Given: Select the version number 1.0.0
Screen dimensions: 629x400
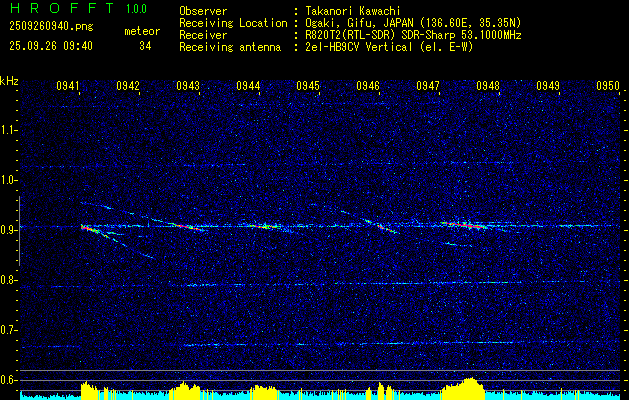Looking at the screenshot, I should tap(136, 9).
